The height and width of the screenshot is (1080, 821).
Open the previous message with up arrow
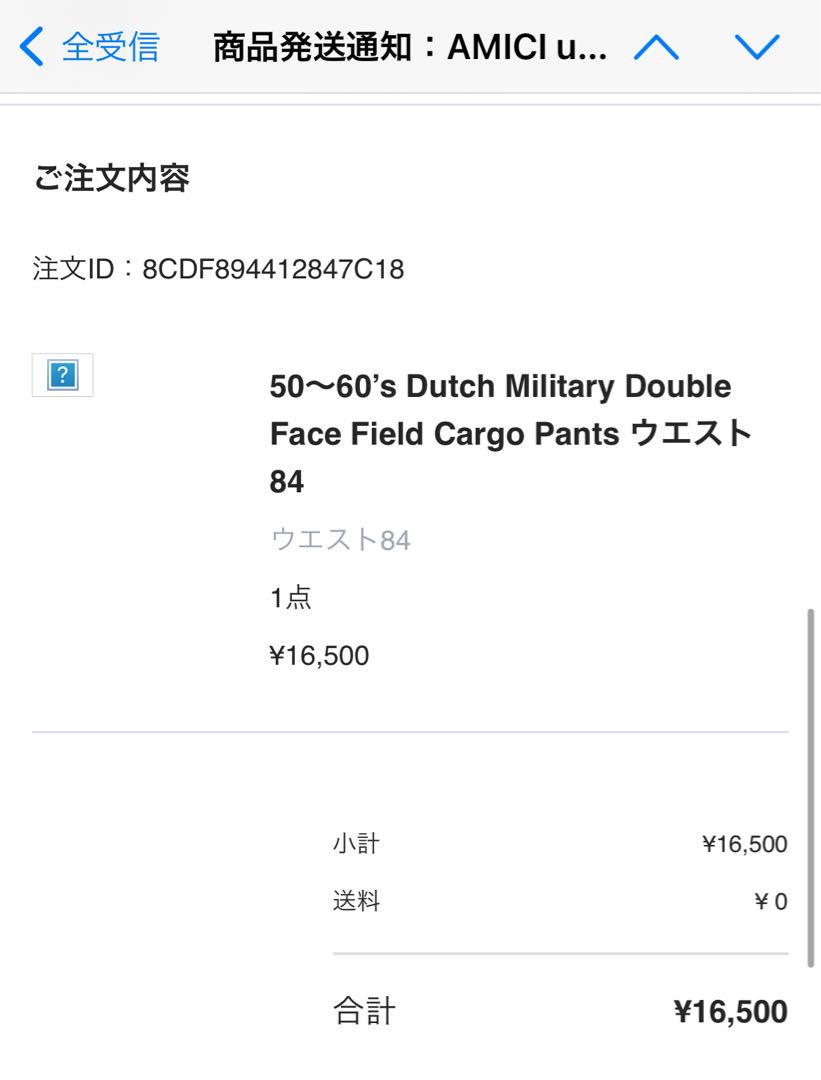click(x=656, y=47)
